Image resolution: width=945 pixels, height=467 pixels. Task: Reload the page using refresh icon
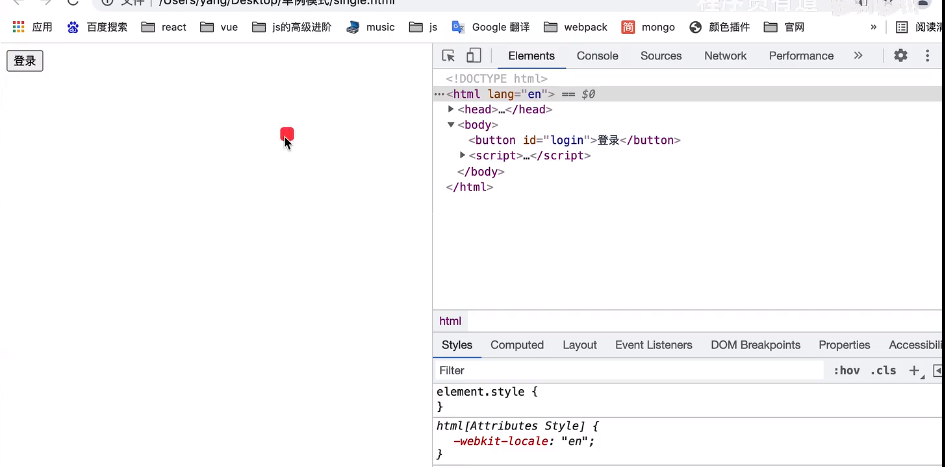point(73,2)
